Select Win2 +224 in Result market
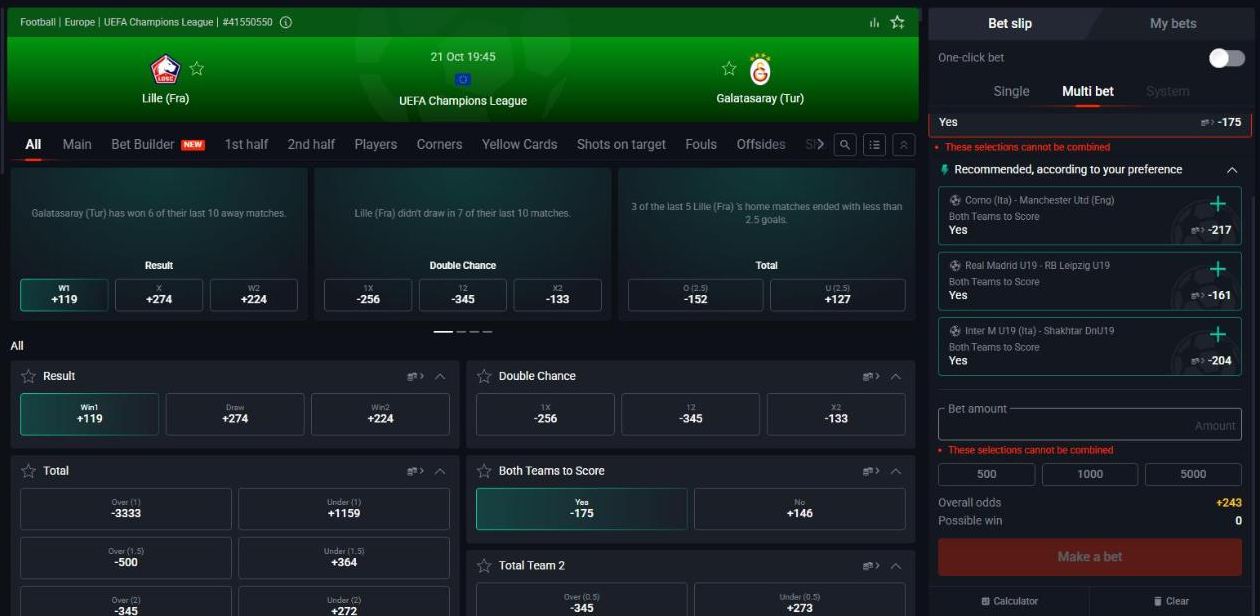 pyautogui.click(x=380, y=414)
